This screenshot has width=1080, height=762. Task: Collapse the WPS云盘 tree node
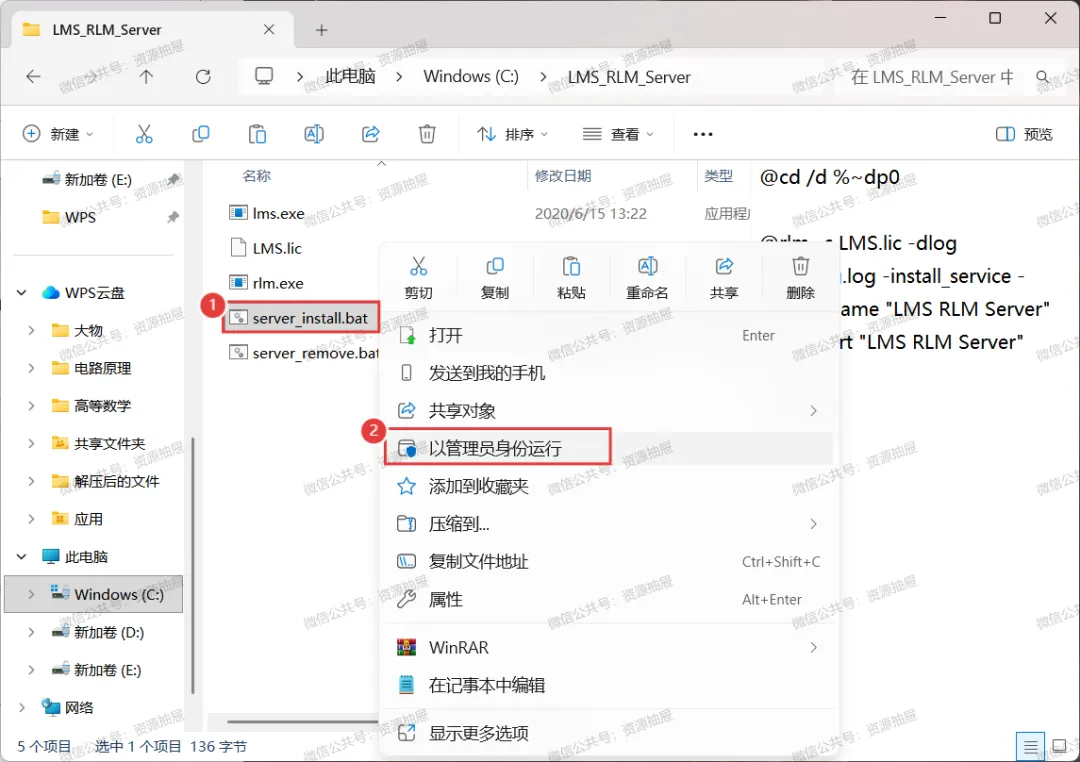(x=21, y=293)
